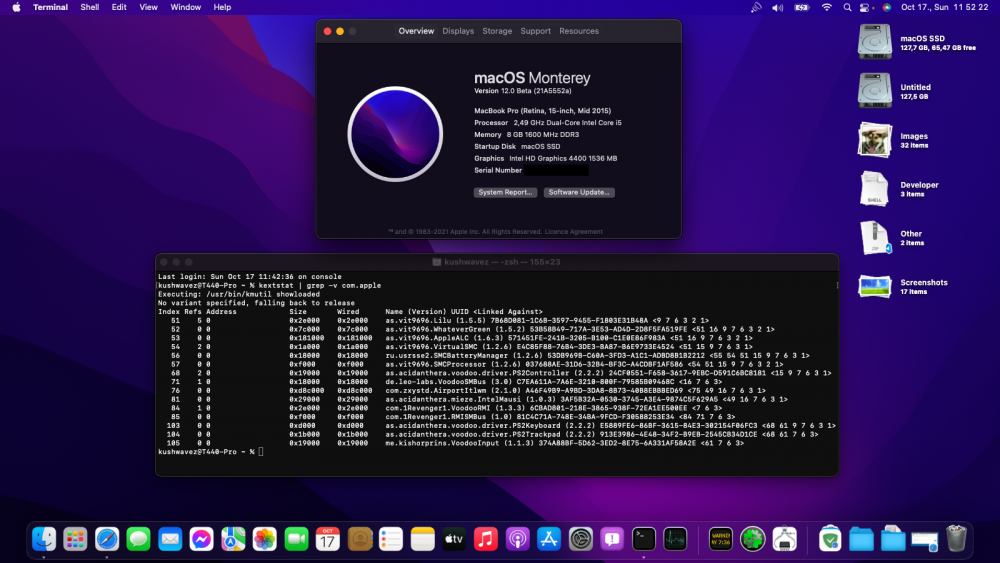Open the View menu
Viewport: 1000px width, 563px height.
coord(149,7)
